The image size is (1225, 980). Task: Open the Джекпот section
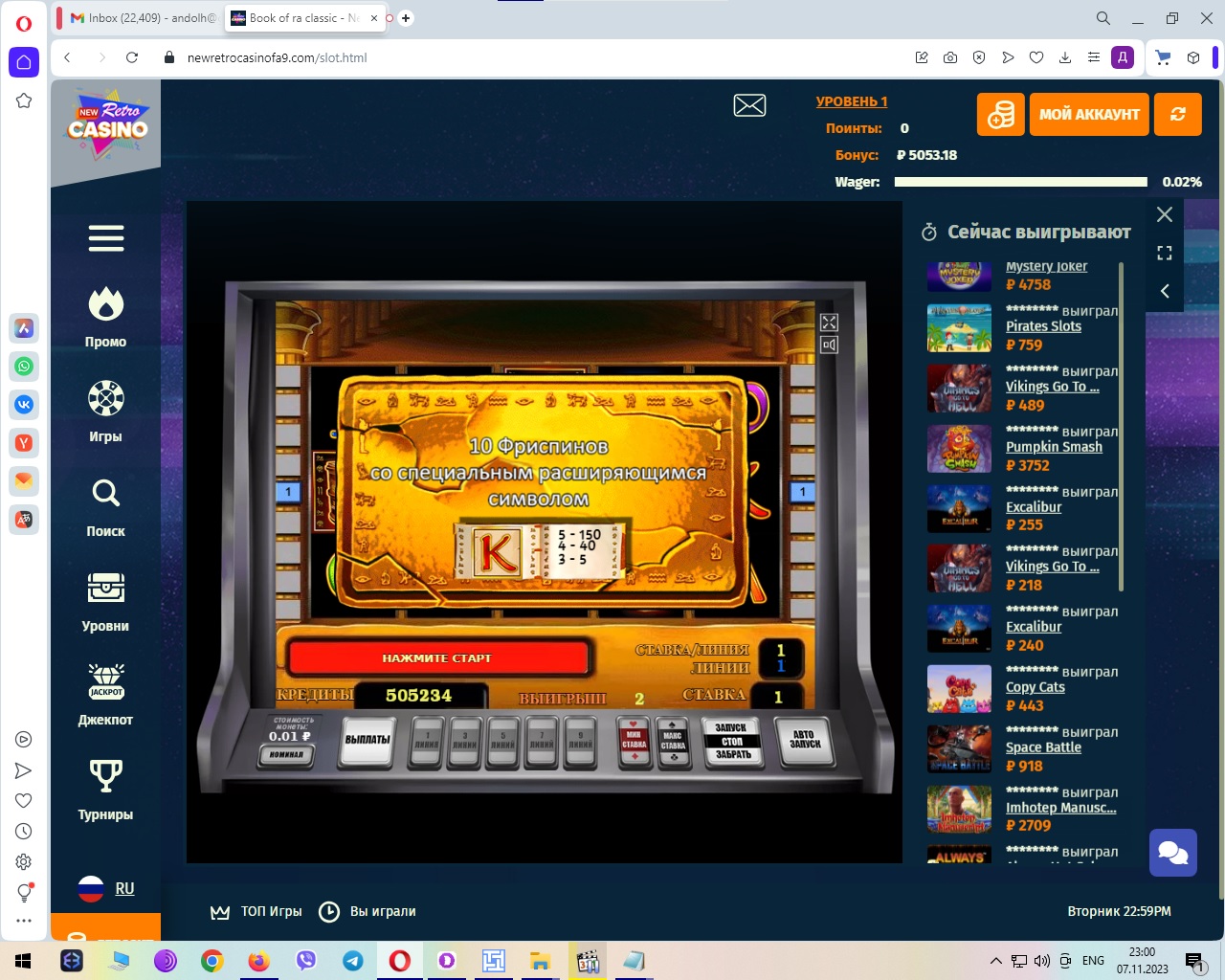105,696
